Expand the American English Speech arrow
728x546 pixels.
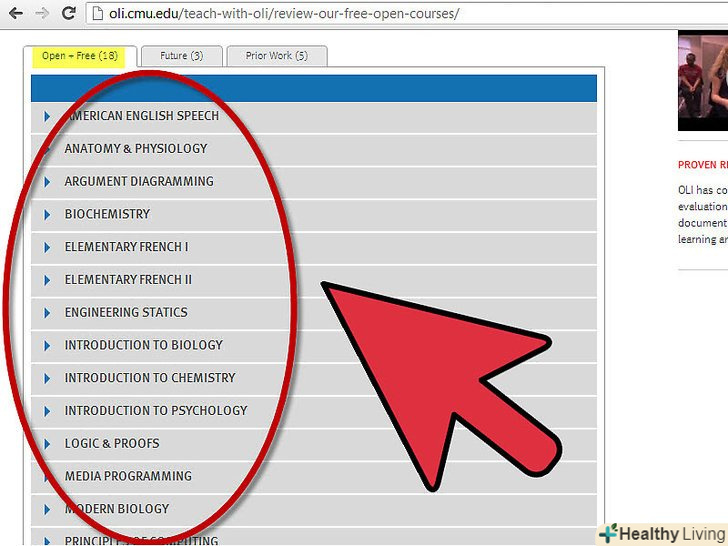pyautogui.click(x=47, y=117)
